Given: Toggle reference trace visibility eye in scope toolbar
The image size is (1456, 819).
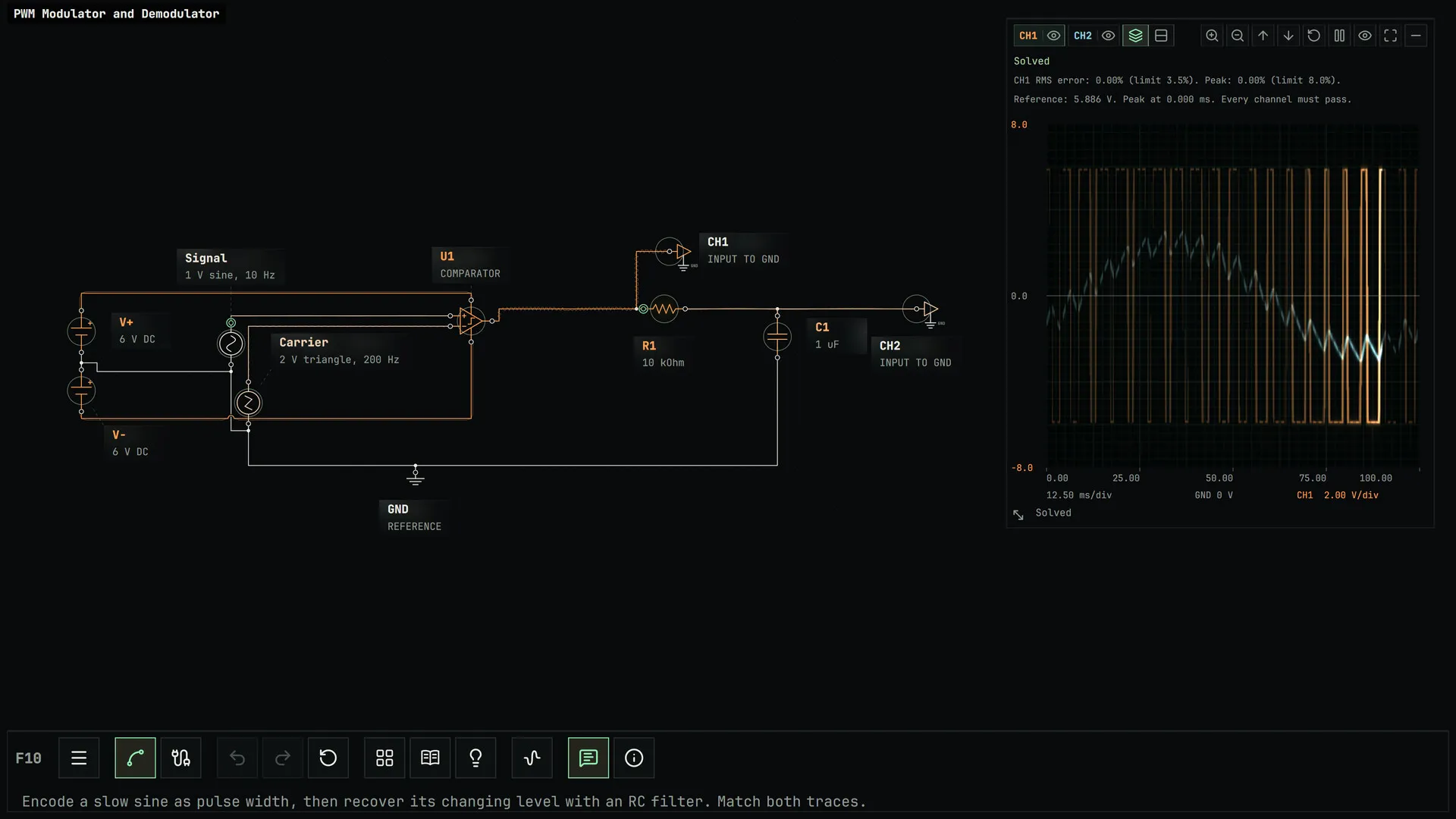Looking at the screenshot, I should pyautogui.click(x=1365, y=36).
